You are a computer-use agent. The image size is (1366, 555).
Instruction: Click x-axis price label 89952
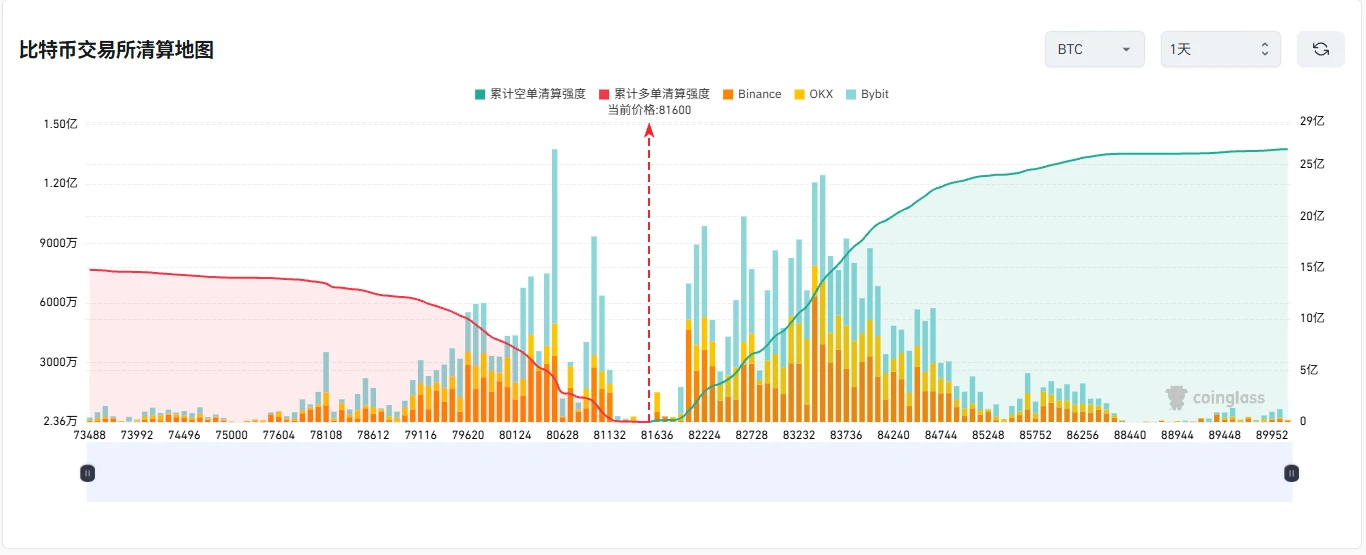[x=1272, y=435]
